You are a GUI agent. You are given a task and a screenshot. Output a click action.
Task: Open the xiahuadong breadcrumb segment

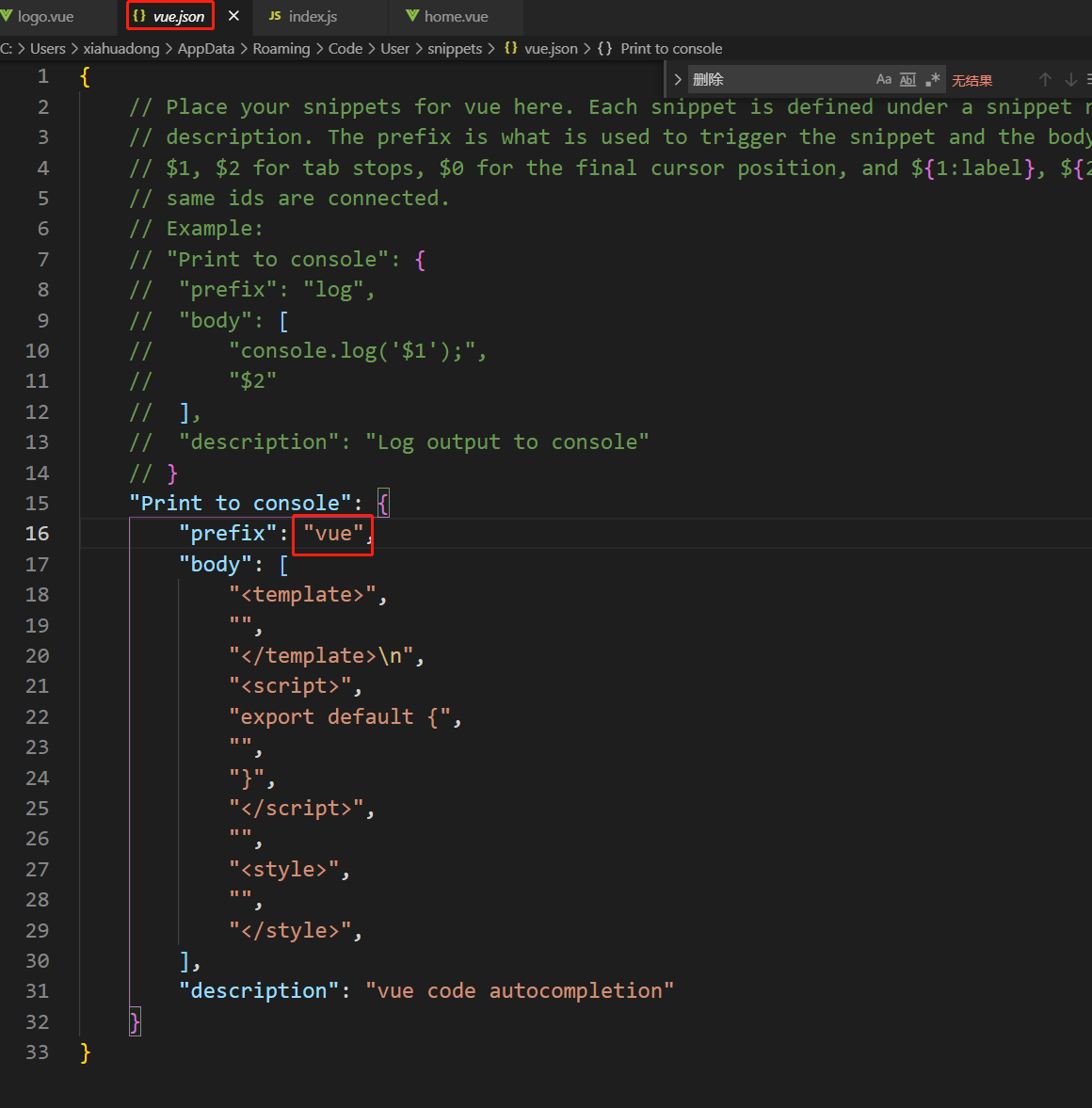click(120, 49)
